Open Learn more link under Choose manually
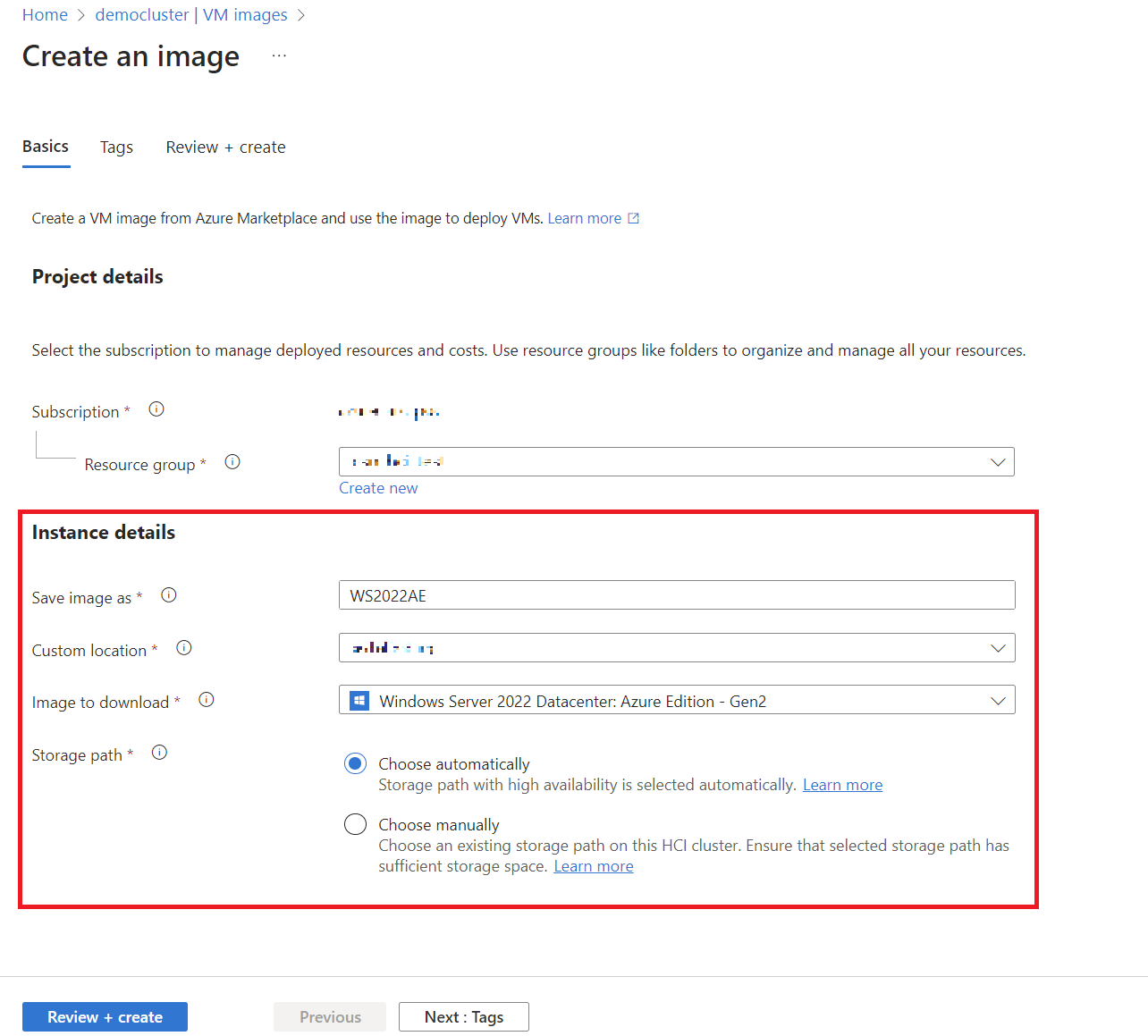The image size is (1148, 1036). 594,866
